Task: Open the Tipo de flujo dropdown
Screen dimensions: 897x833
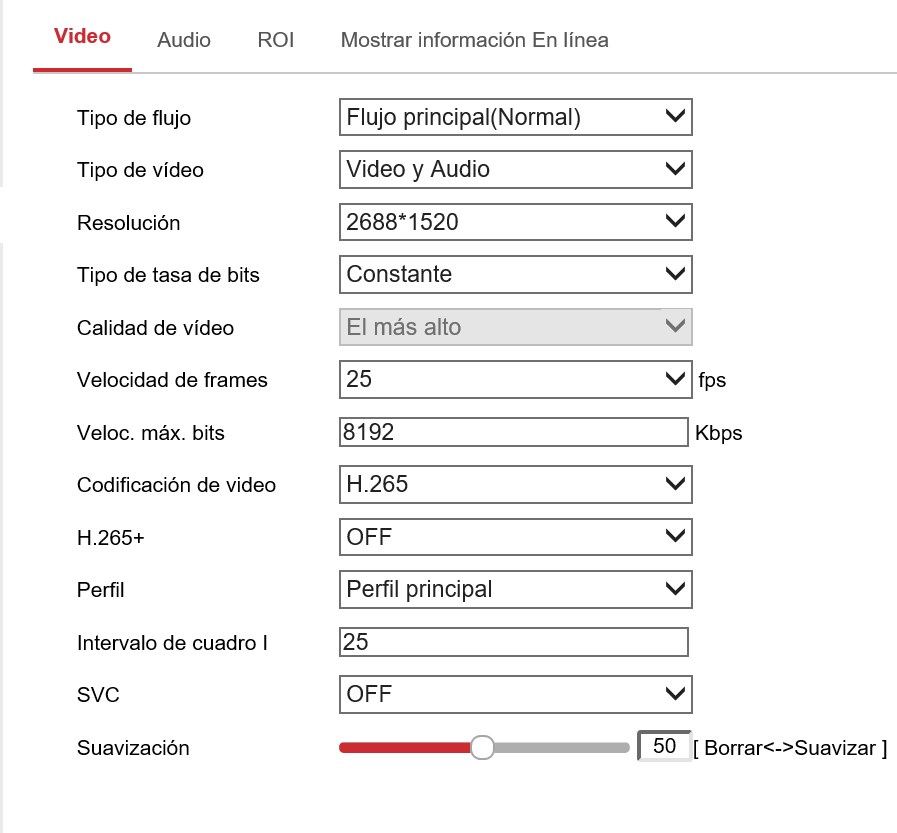Action: [515, 117]
